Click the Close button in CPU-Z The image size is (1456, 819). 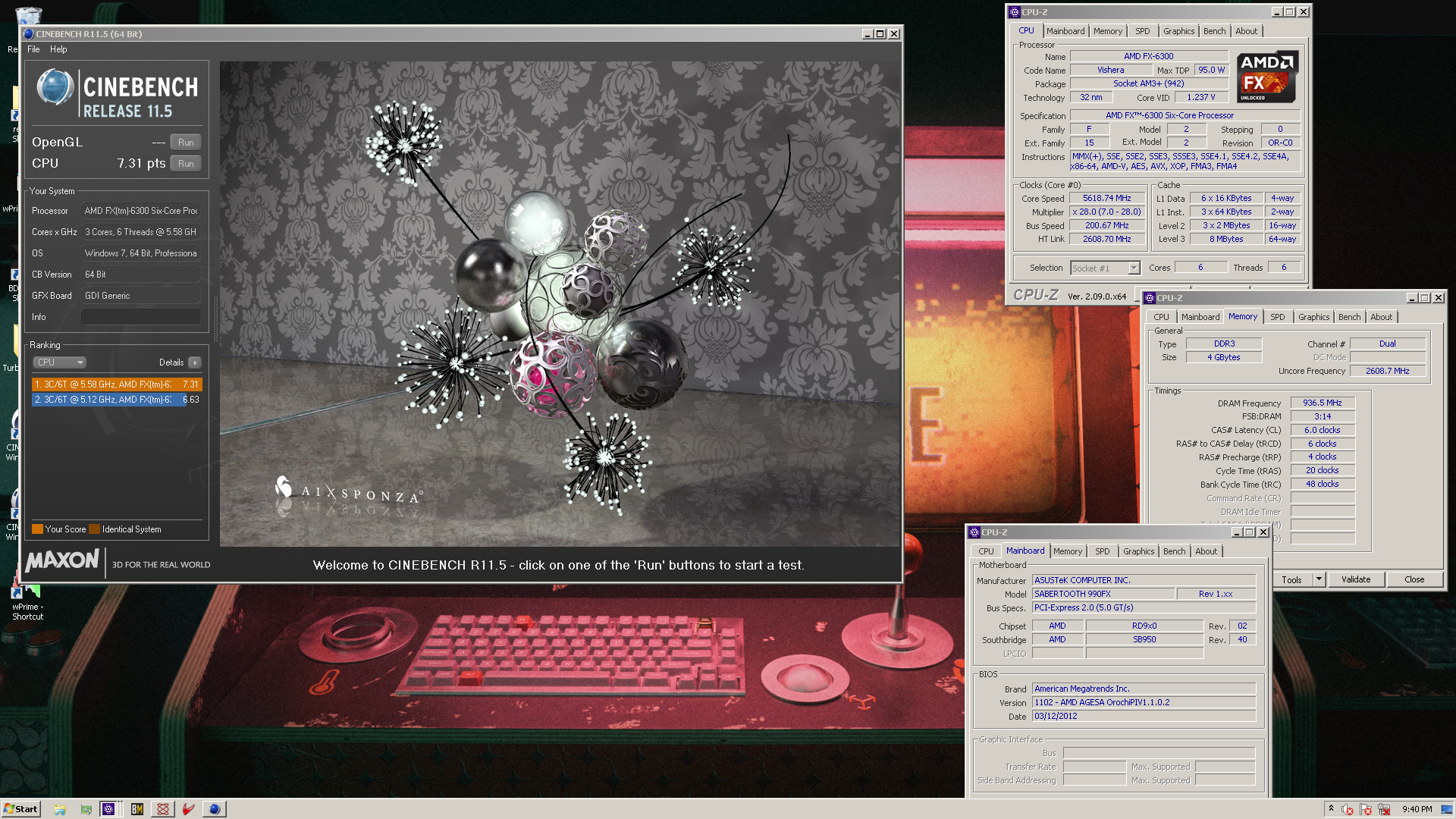(x=1414, y=579)
